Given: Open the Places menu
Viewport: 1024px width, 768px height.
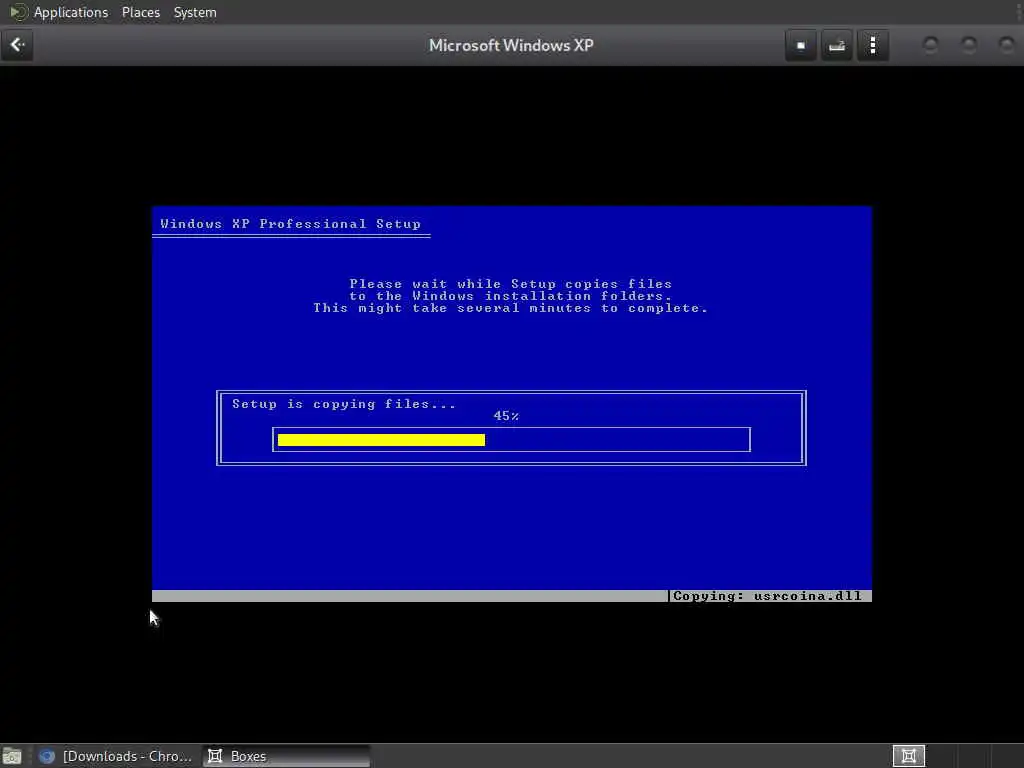Looking at the screenshot, I should pyautogui.click(x=140, y=12).
